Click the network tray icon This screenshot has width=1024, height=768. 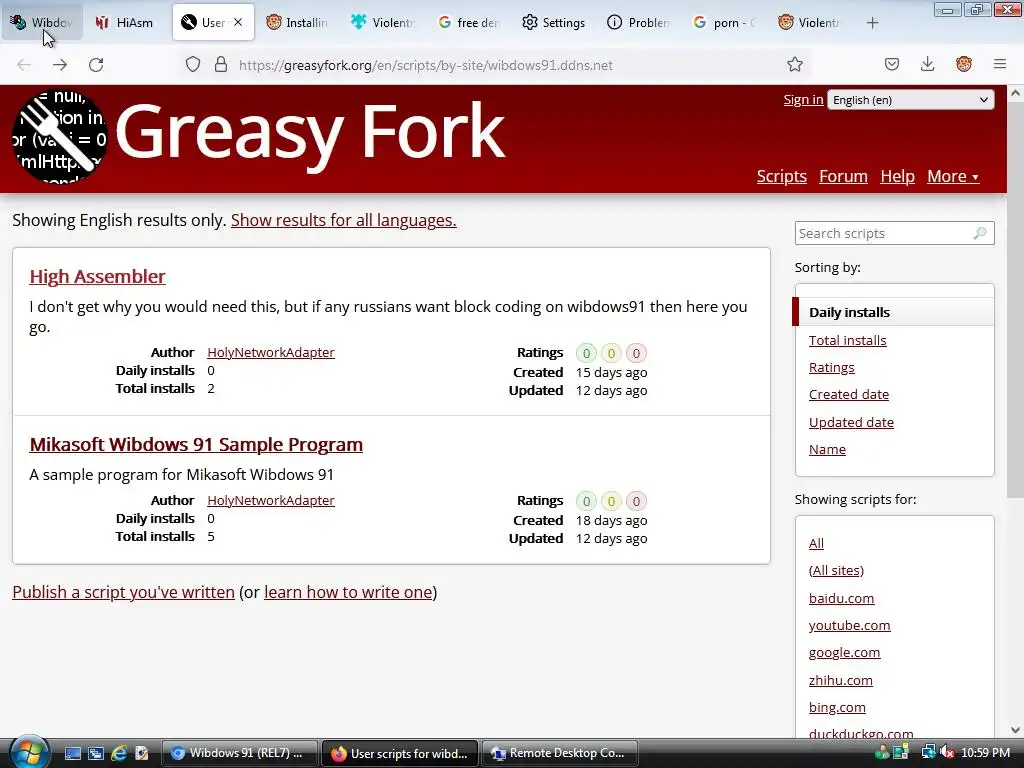point(928,752)
